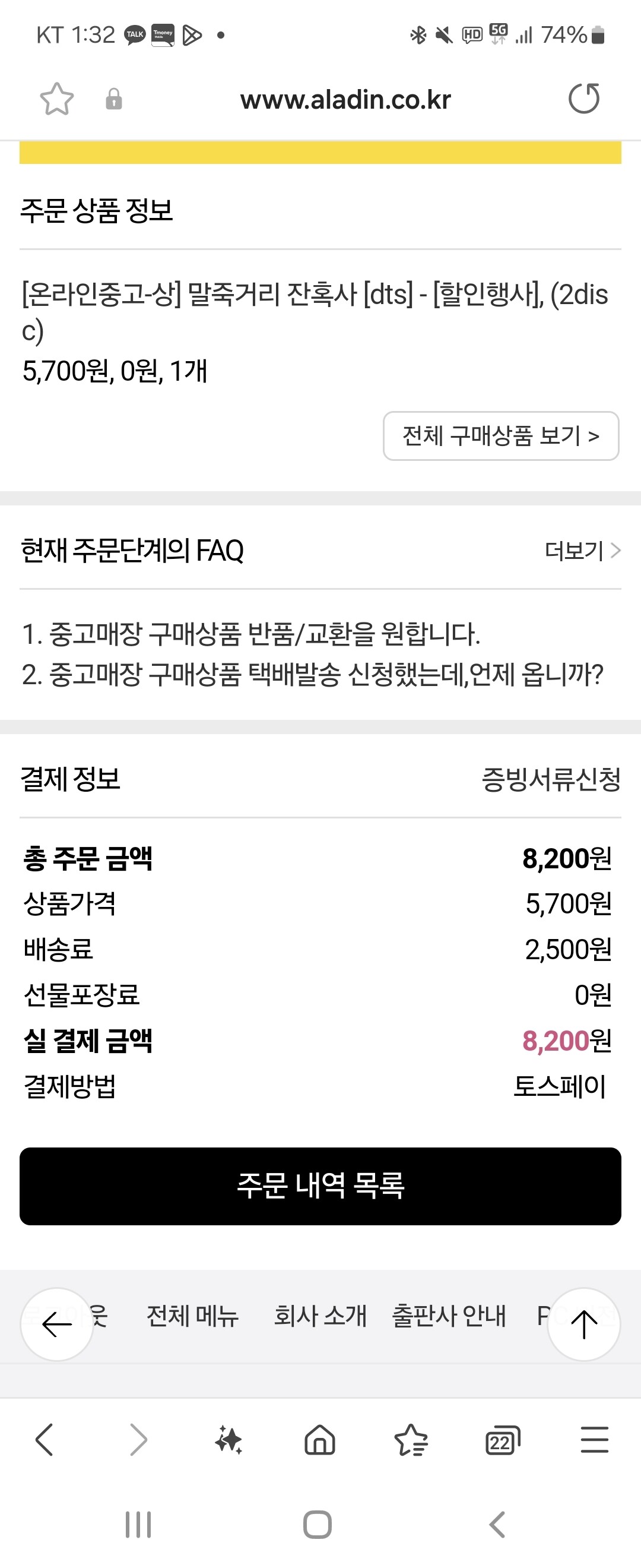Tap the floating scroll-to-top arrow button

[584, 1324]
